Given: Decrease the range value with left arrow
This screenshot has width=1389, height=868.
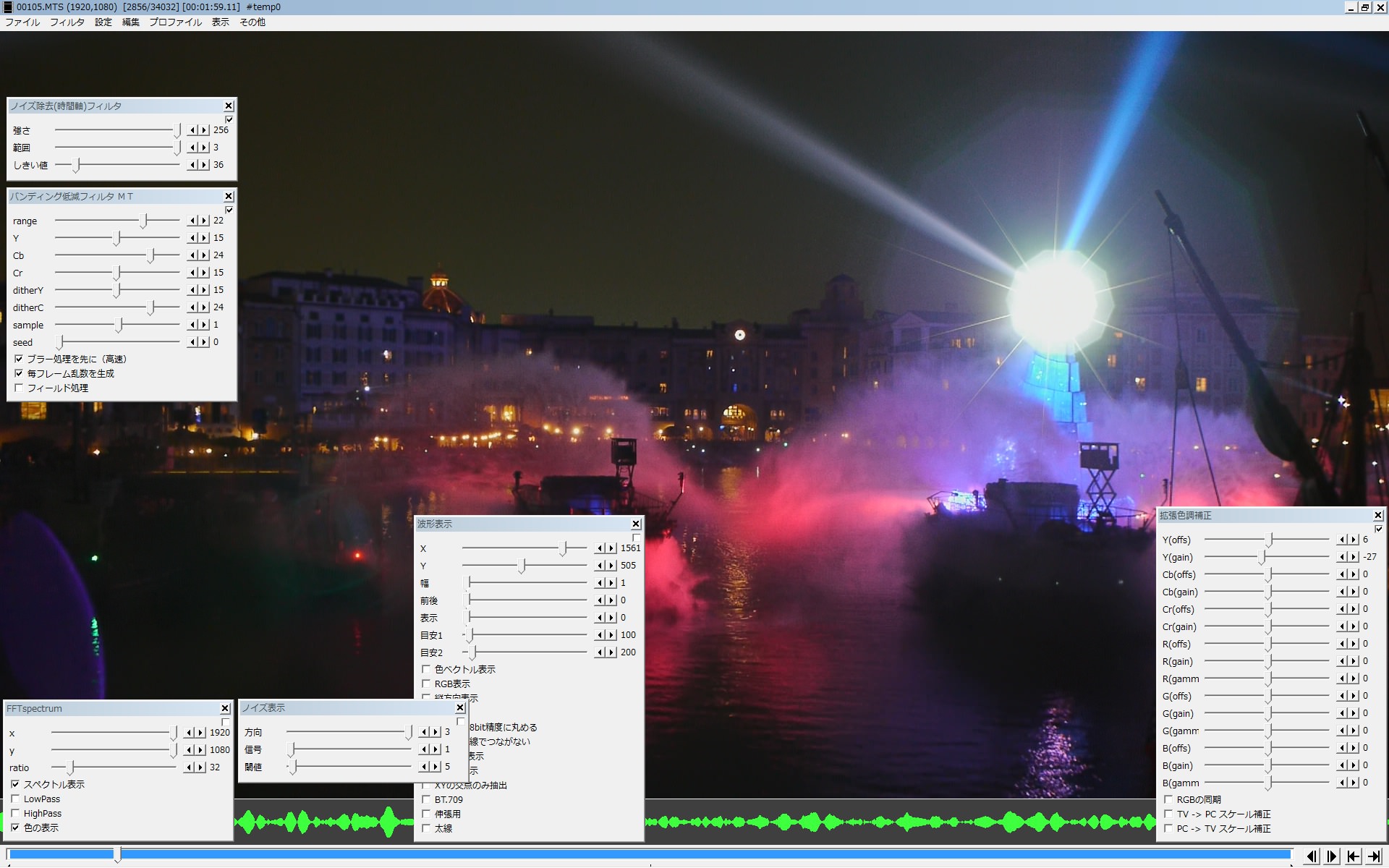Looking at the screenshot, I should point(193,221).
